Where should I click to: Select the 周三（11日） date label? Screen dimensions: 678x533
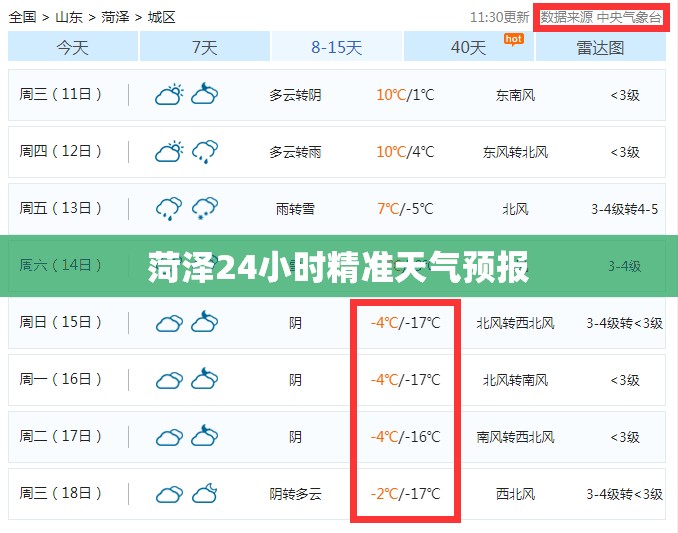coord(60,94)
